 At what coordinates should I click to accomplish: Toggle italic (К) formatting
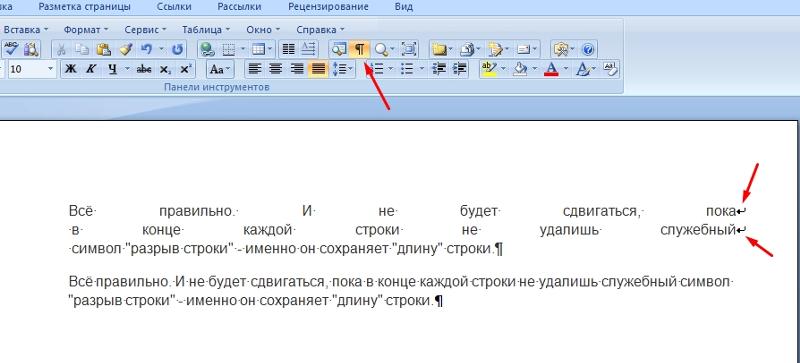pos(91,69)
